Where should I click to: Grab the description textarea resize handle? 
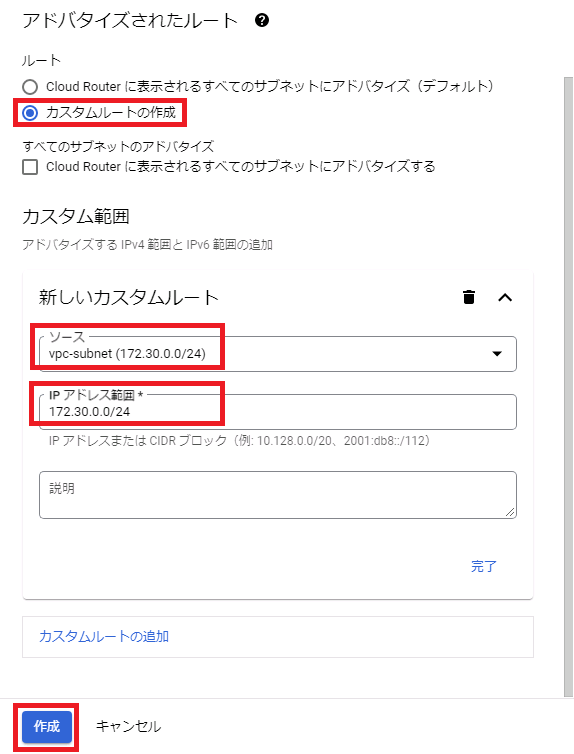click(511, 513)
